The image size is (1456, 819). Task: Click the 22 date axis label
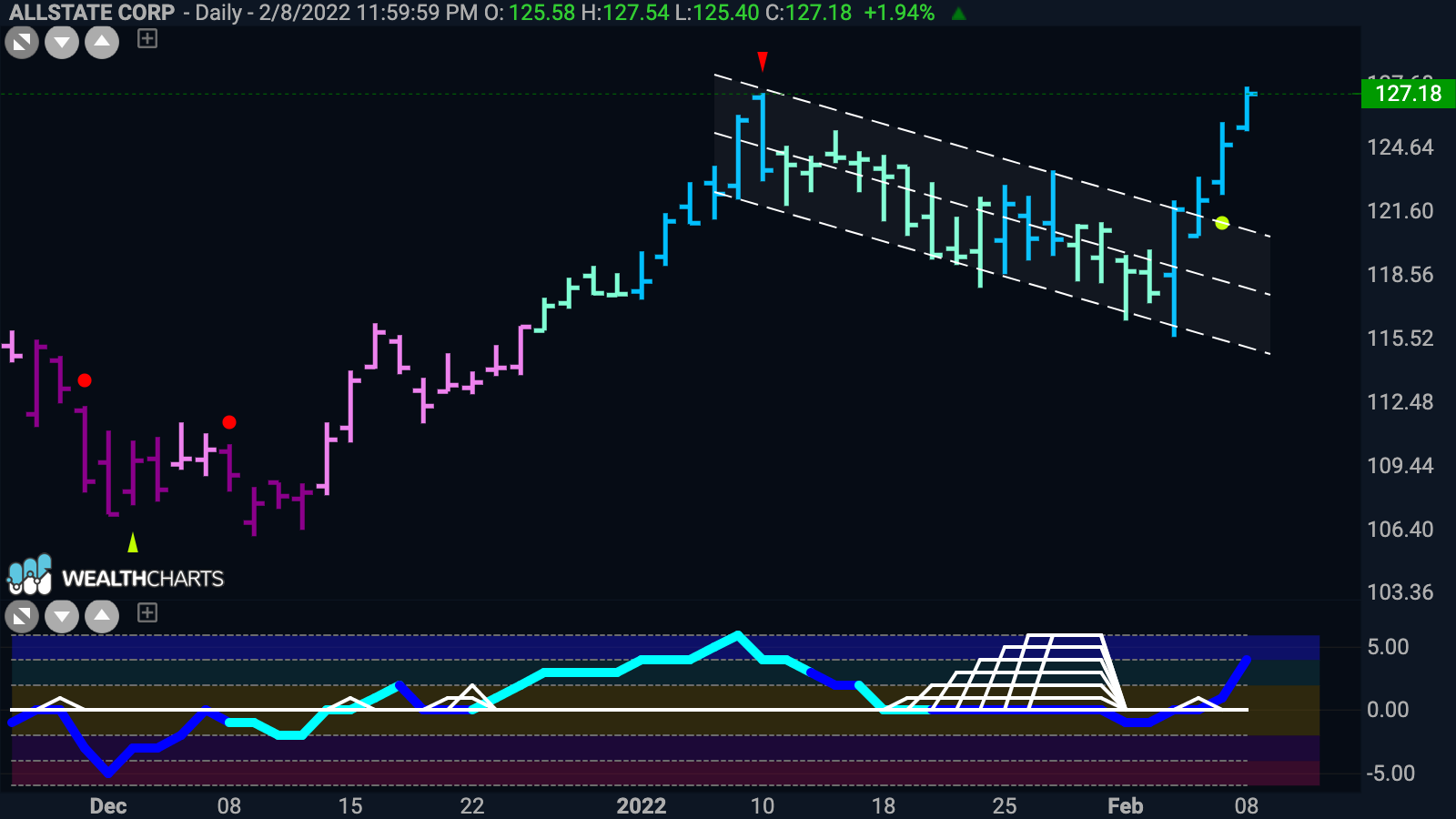click(x=472, y=806)
